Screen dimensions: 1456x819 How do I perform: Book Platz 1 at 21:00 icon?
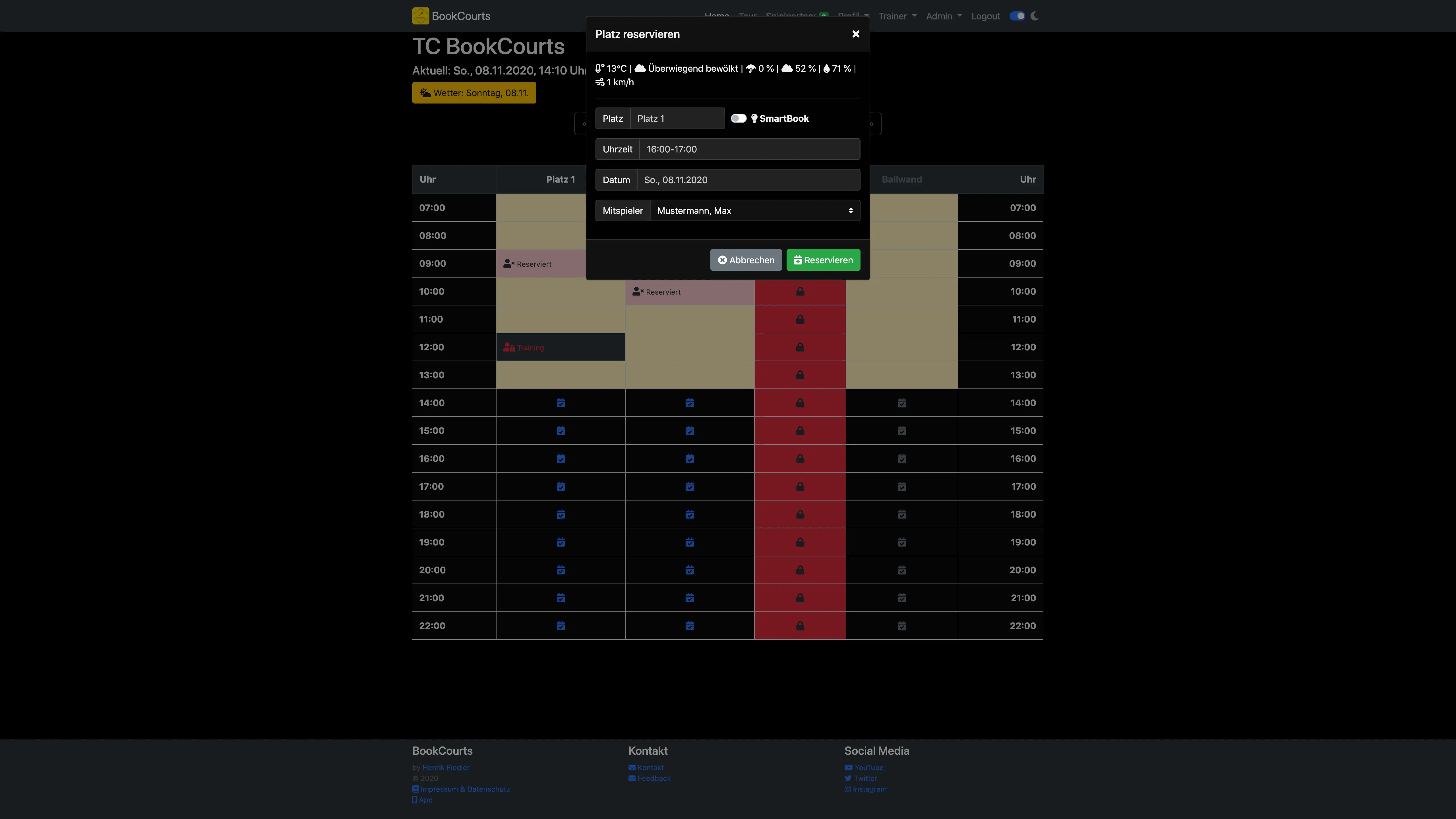(560, 598)
